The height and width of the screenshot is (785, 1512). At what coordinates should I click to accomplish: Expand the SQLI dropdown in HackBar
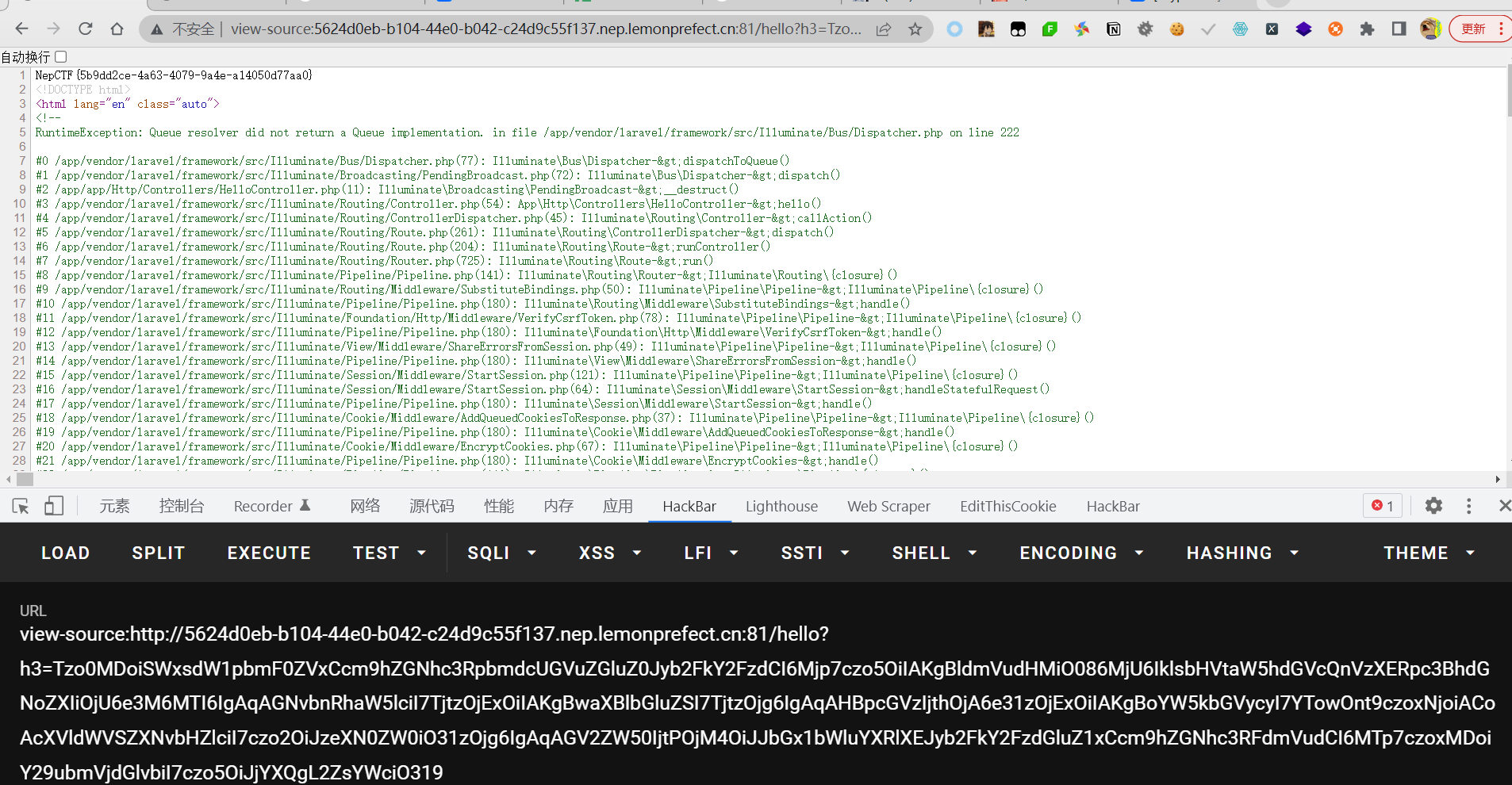(x=501, y=553)
